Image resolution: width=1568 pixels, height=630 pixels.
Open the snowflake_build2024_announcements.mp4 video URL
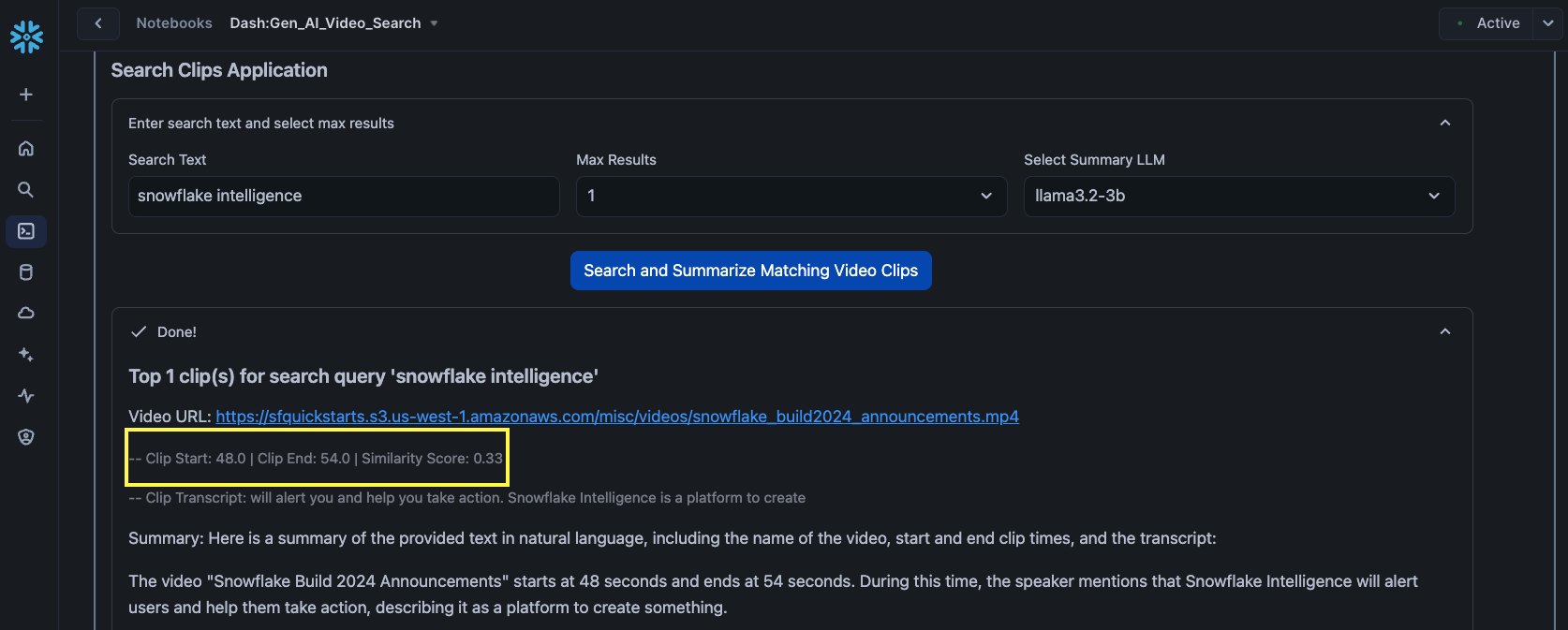coord(617,417)
